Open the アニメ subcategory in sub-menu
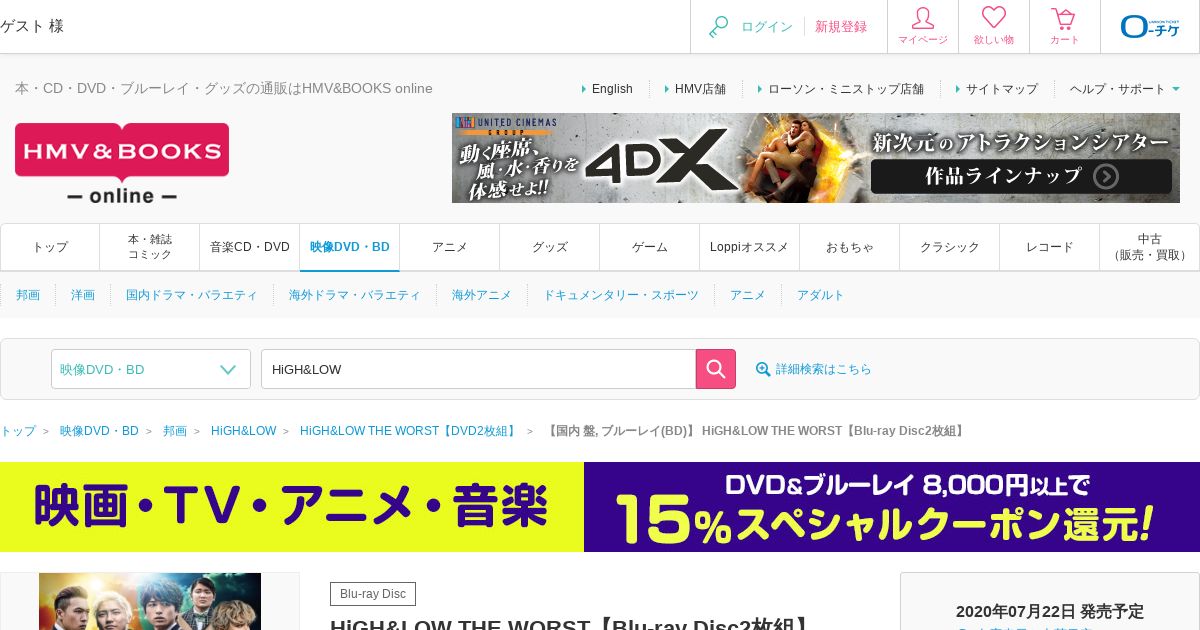 (748, 295)
